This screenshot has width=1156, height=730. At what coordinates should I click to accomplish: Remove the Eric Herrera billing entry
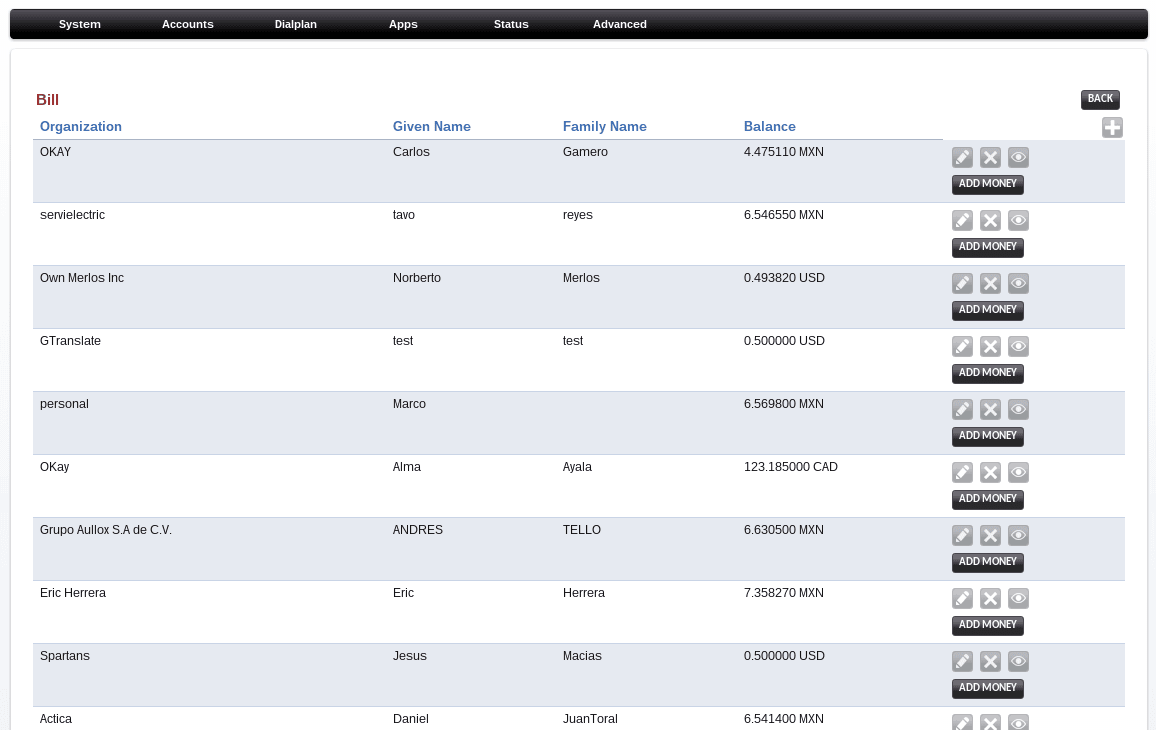pyautogui.click(x=990, y=599)
